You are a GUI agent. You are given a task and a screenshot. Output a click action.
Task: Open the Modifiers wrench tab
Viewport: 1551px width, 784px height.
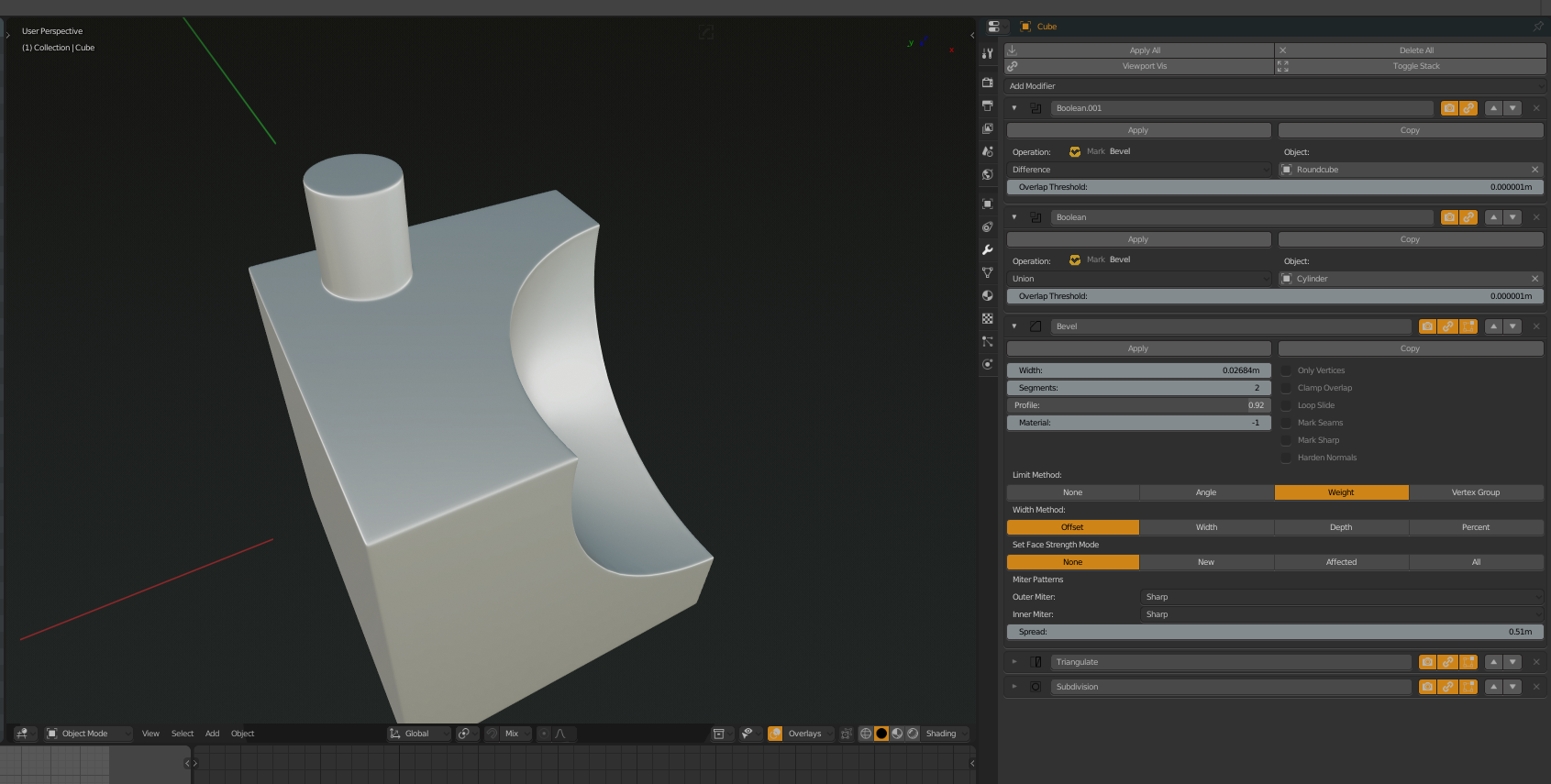point(988,249)
